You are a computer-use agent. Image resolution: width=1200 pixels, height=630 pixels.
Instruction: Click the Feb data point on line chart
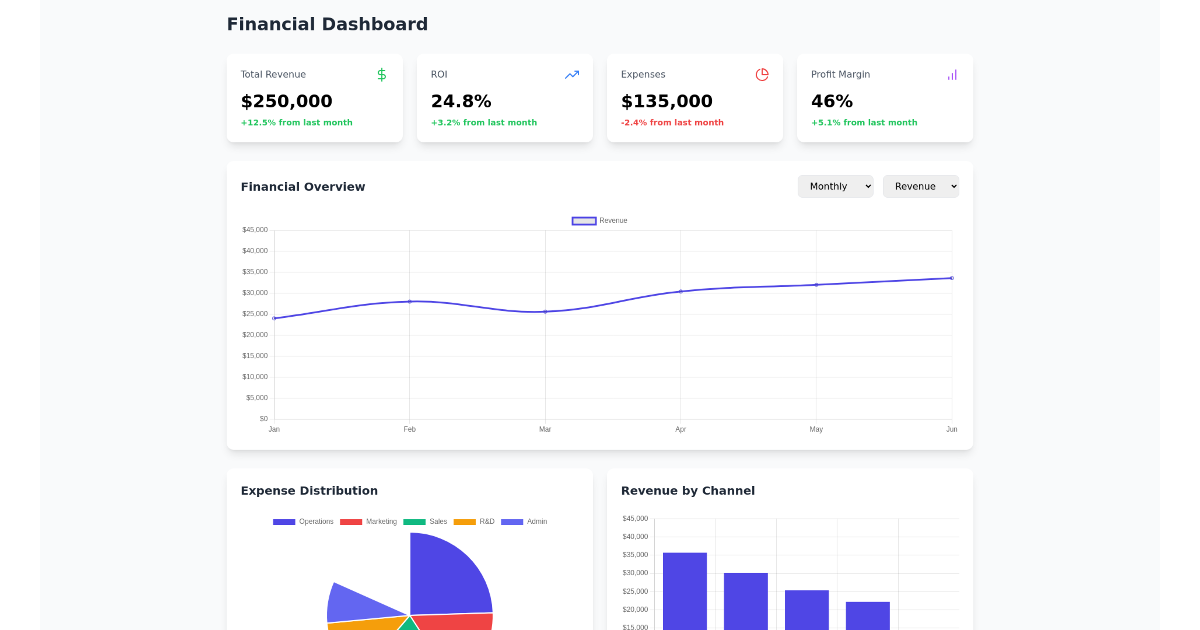[410, 301]
